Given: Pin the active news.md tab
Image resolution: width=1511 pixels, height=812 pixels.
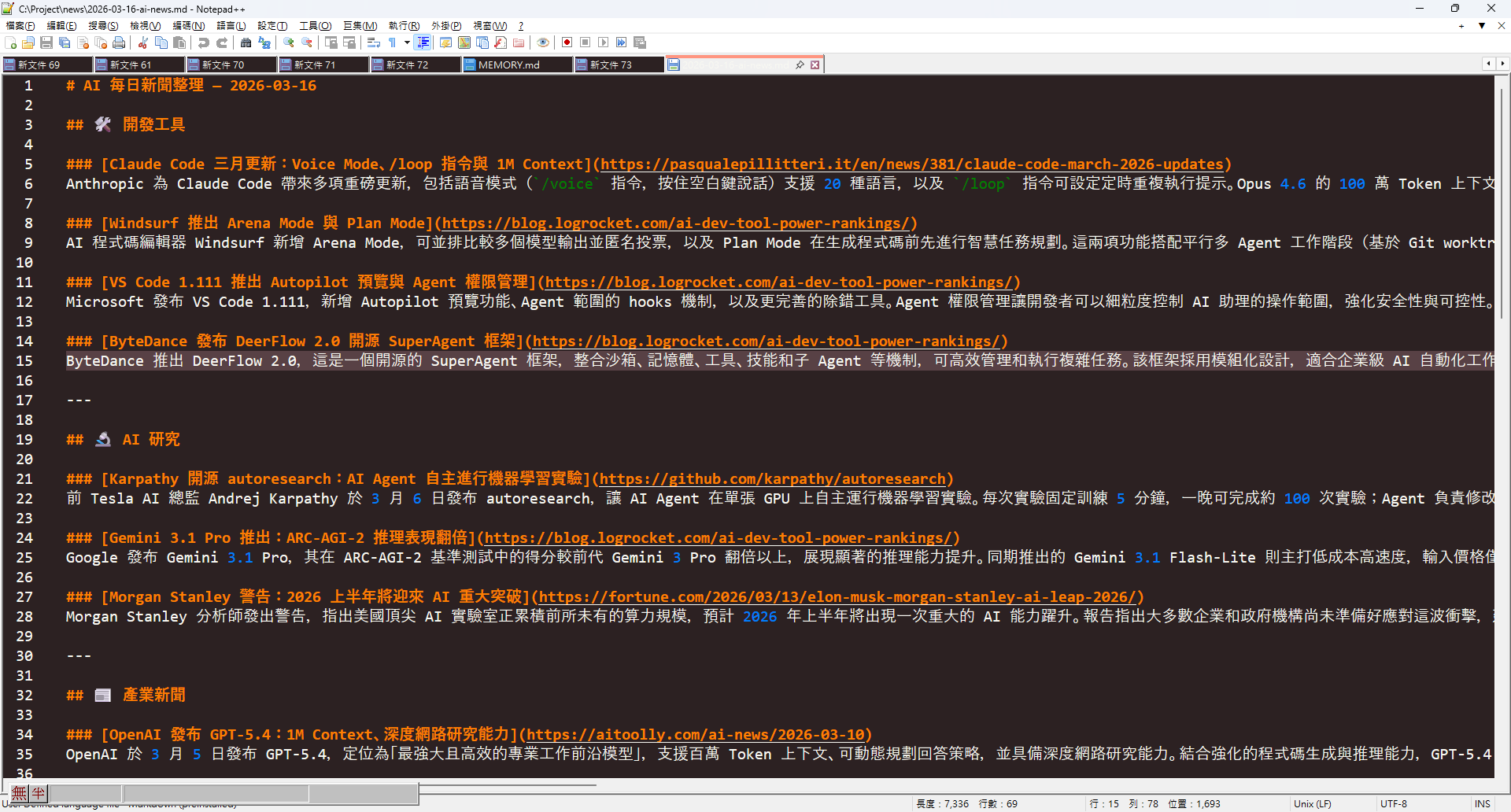Looking at the screenshot, I should (x=800, y=65).
